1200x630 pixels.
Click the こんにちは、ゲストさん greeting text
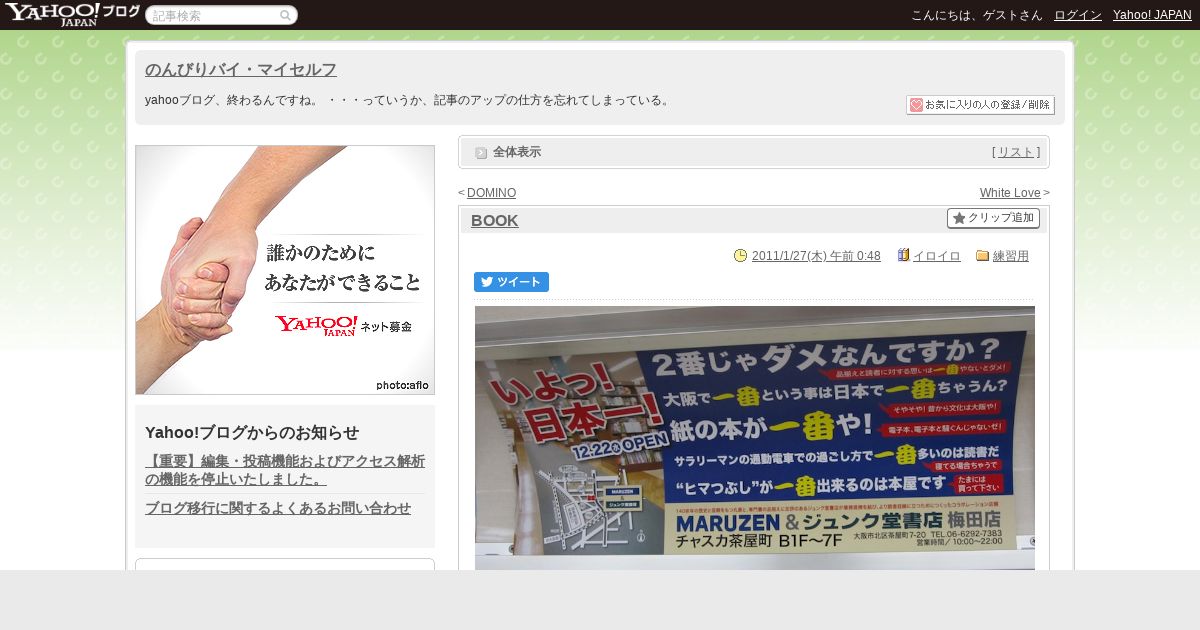(x=977, y=15)
